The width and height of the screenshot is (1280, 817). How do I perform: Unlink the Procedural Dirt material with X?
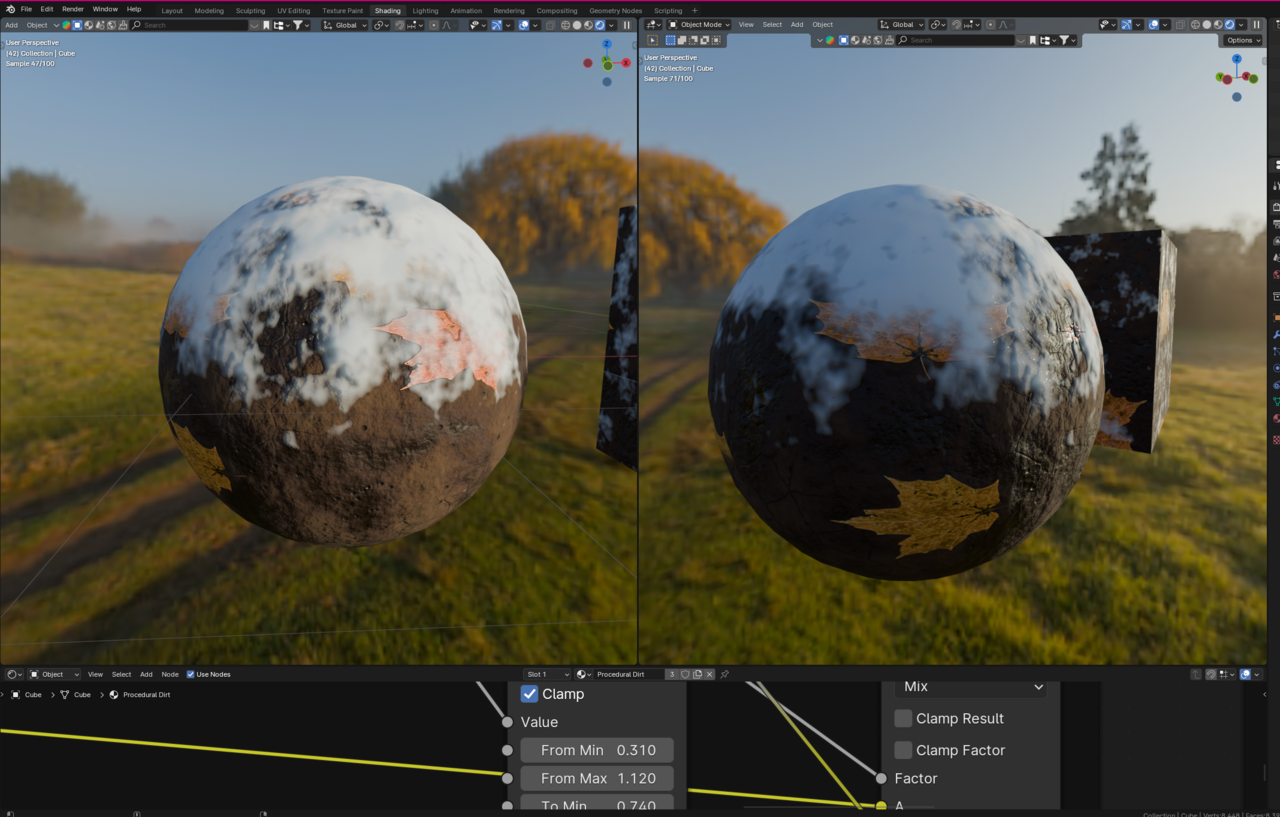[x=709, y=675]
